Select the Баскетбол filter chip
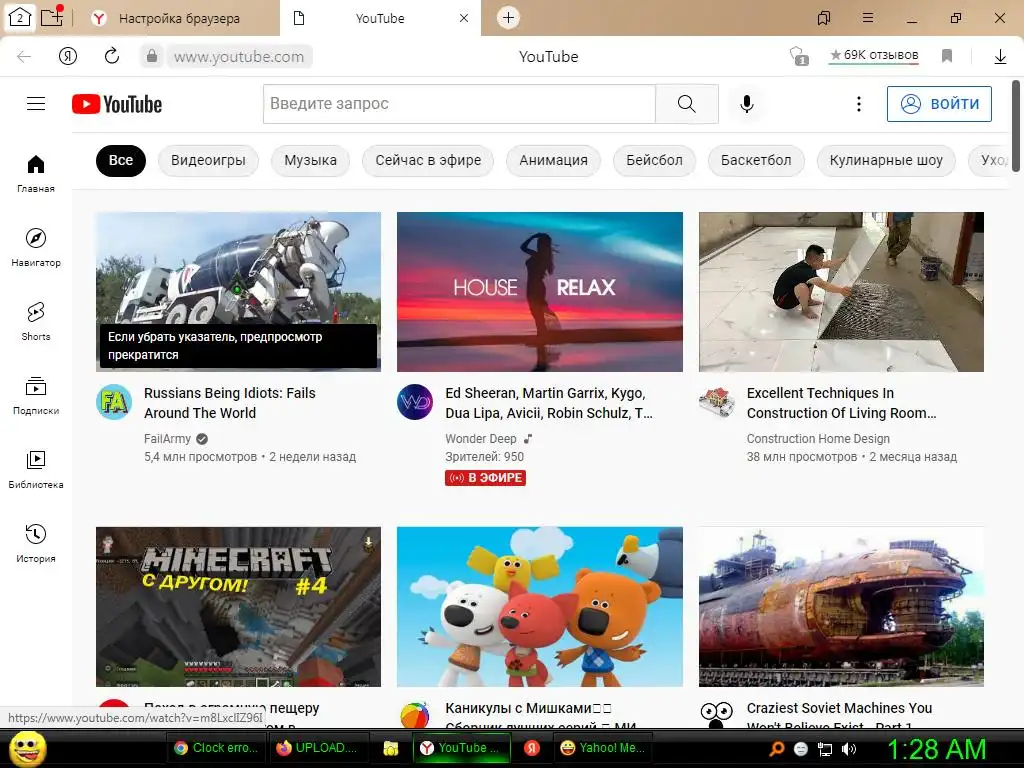Image resolution: width=1024 pixels, height=768 pixels. (756, 161)
